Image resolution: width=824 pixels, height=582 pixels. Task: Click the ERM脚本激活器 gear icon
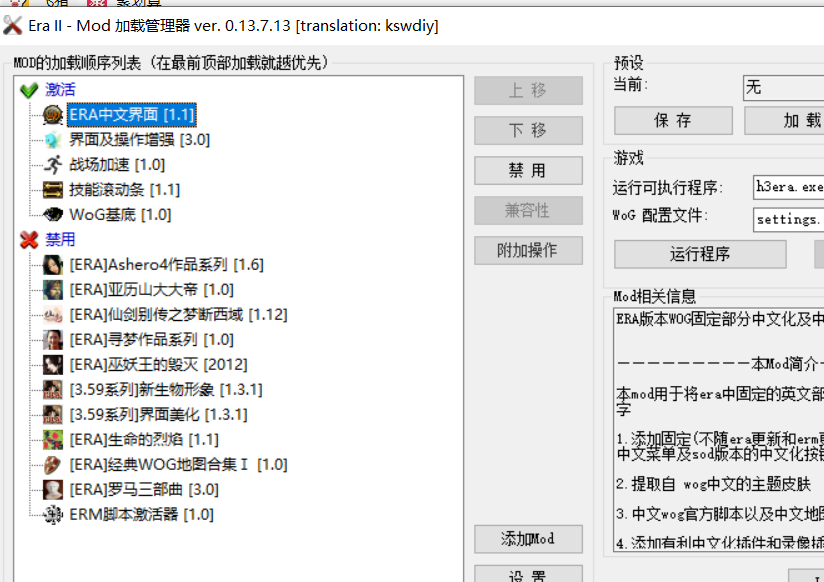coord(53,515)
